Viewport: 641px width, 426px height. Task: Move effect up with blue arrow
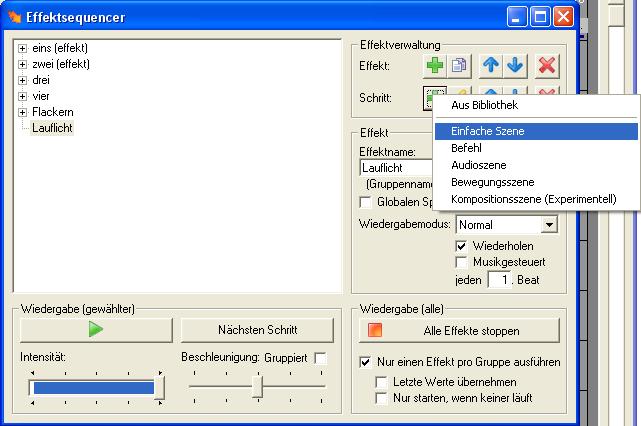(x=491, y=66)
